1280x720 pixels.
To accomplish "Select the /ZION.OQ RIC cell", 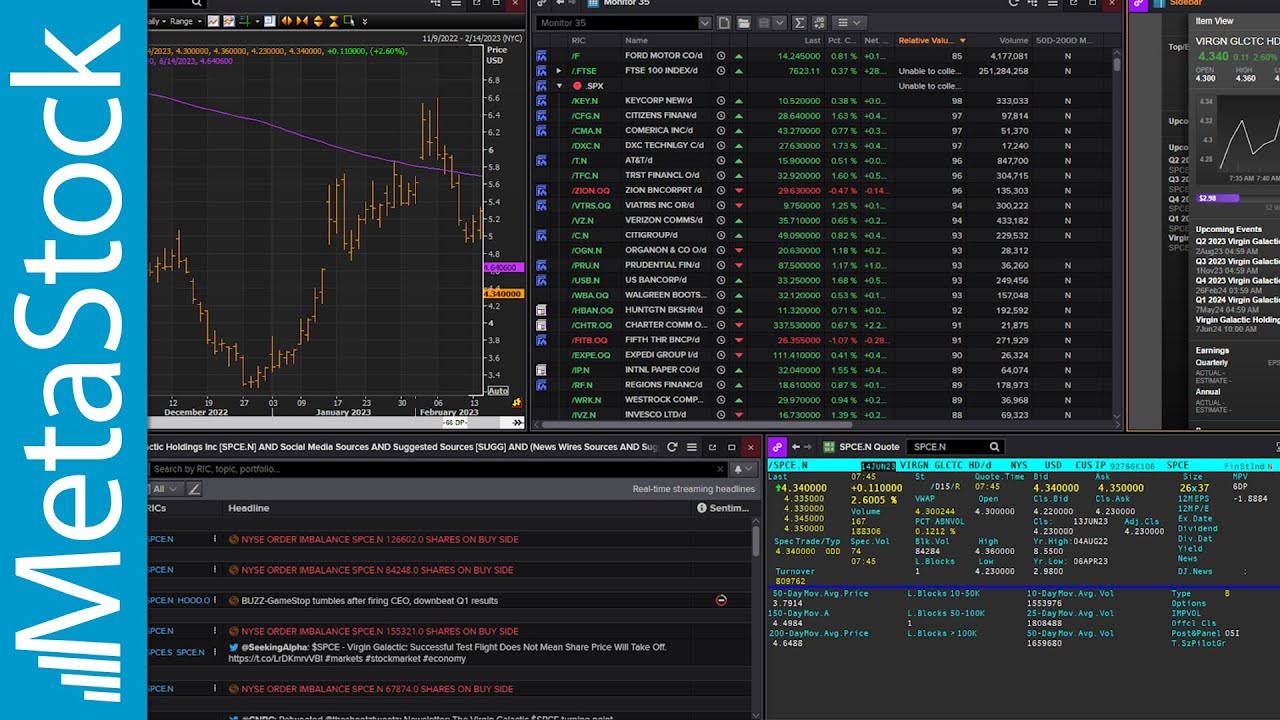I will click(x=590, y=190).
